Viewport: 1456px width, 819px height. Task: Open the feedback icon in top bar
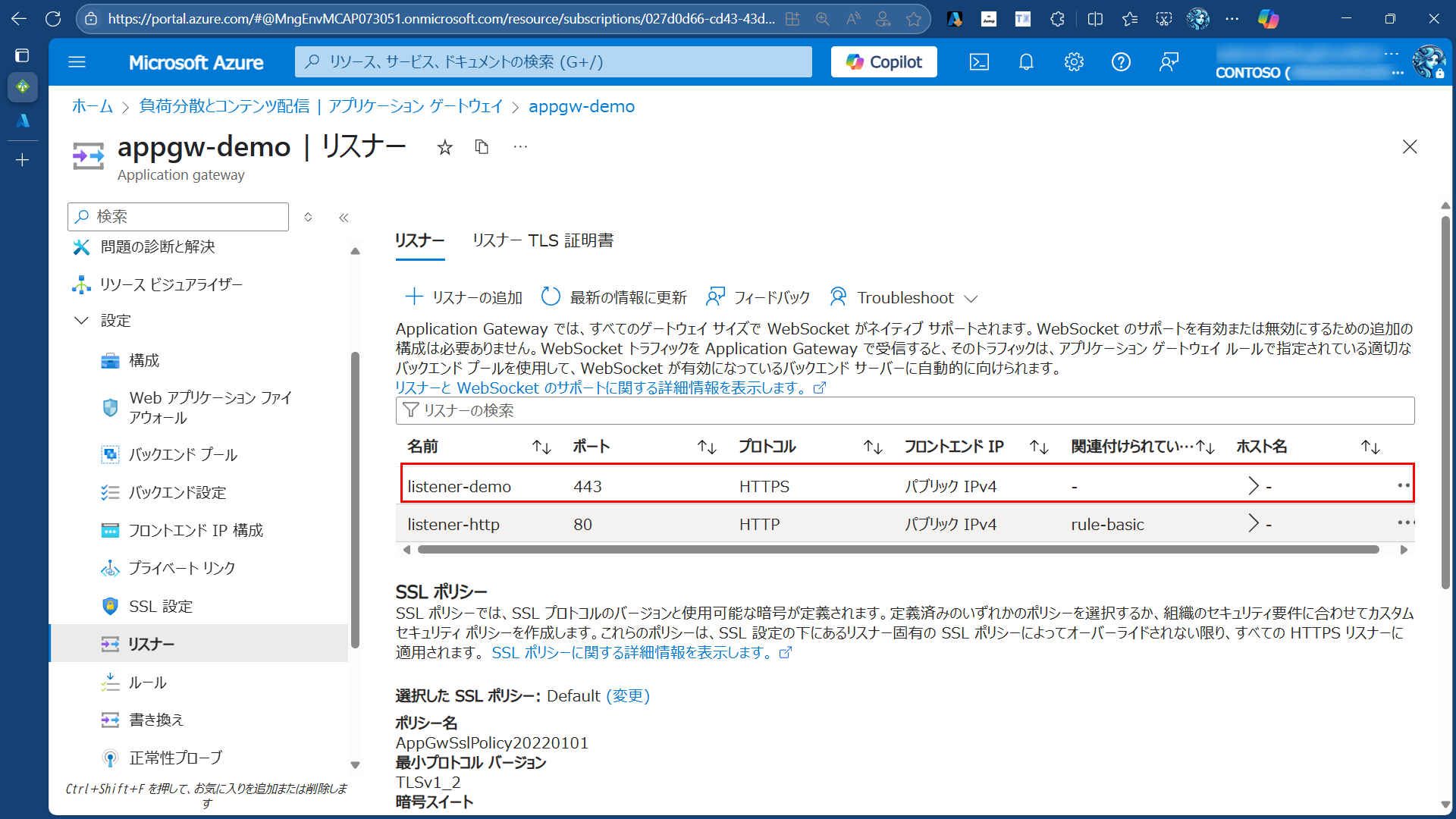[x=1169, y=62]
